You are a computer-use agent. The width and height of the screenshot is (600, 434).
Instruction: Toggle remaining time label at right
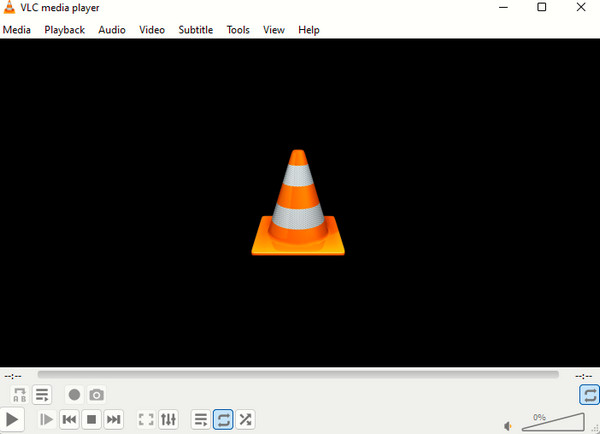click(x=584, y=376)
